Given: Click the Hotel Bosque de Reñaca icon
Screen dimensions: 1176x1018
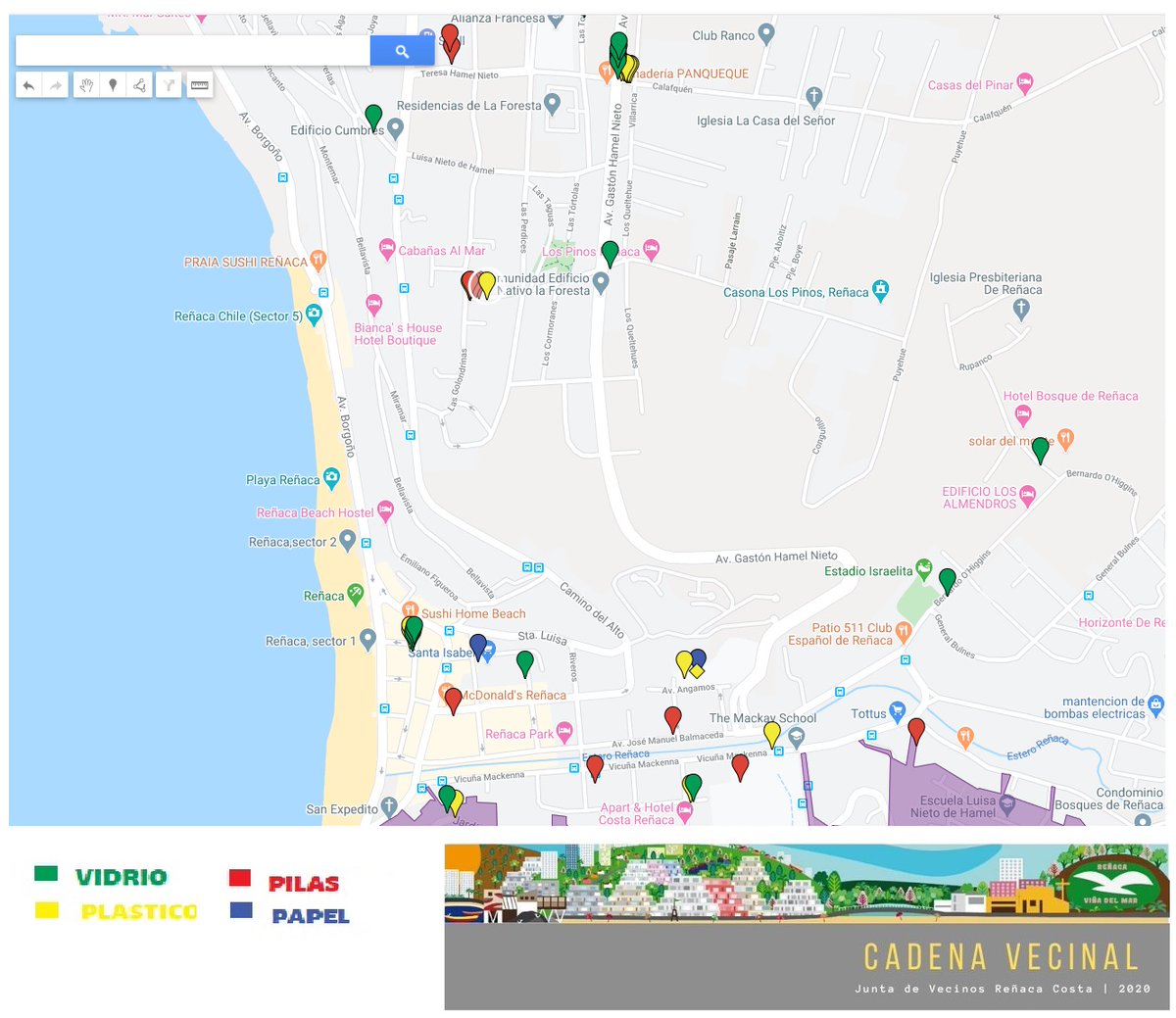Looking at the screenshot, I should pyautogui.click(x=1023, y=414).
